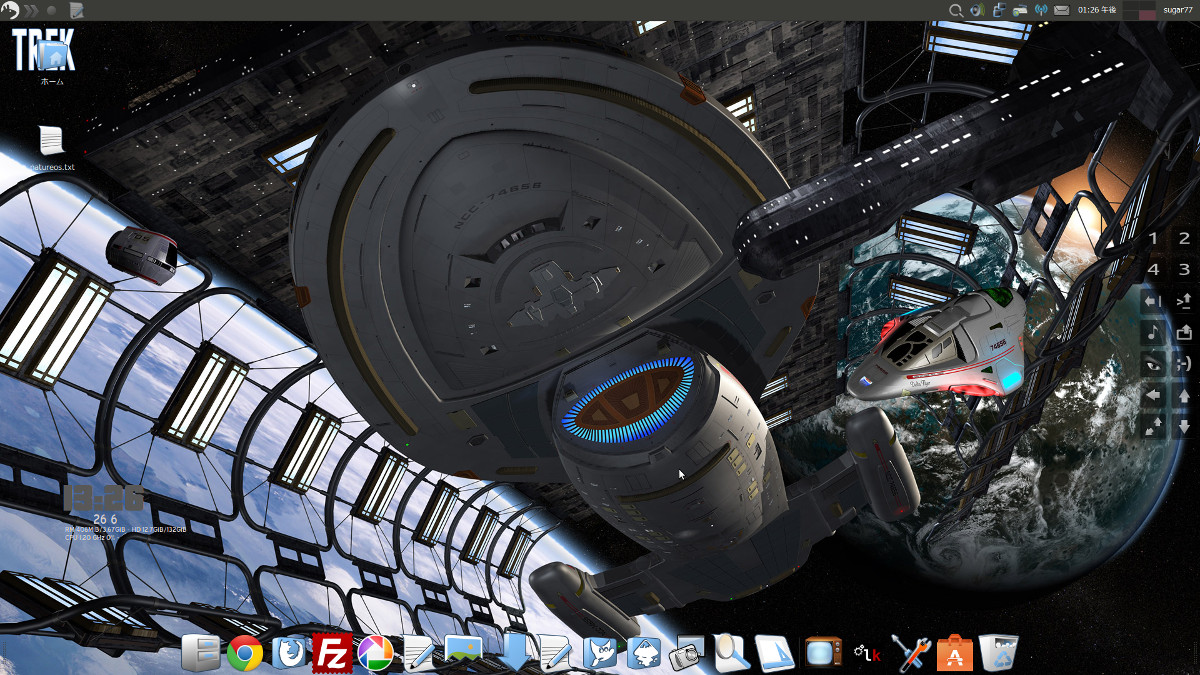Open the landscape picture viewer icon in dock

click(x=464, y=652)
